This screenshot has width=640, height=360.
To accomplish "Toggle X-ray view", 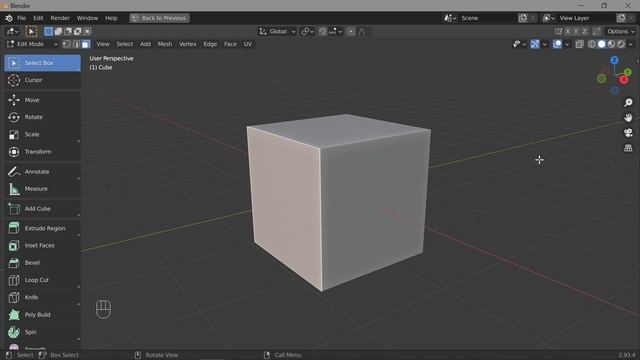I will 580,44.
